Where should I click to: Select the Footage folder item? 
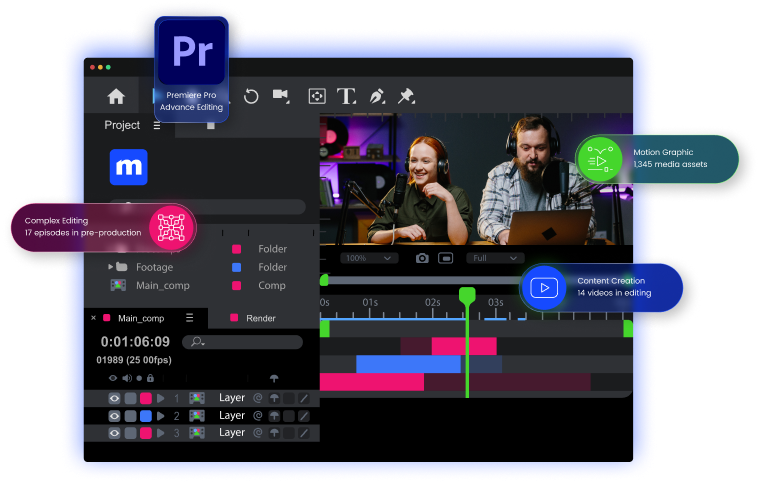coord(154,267)
